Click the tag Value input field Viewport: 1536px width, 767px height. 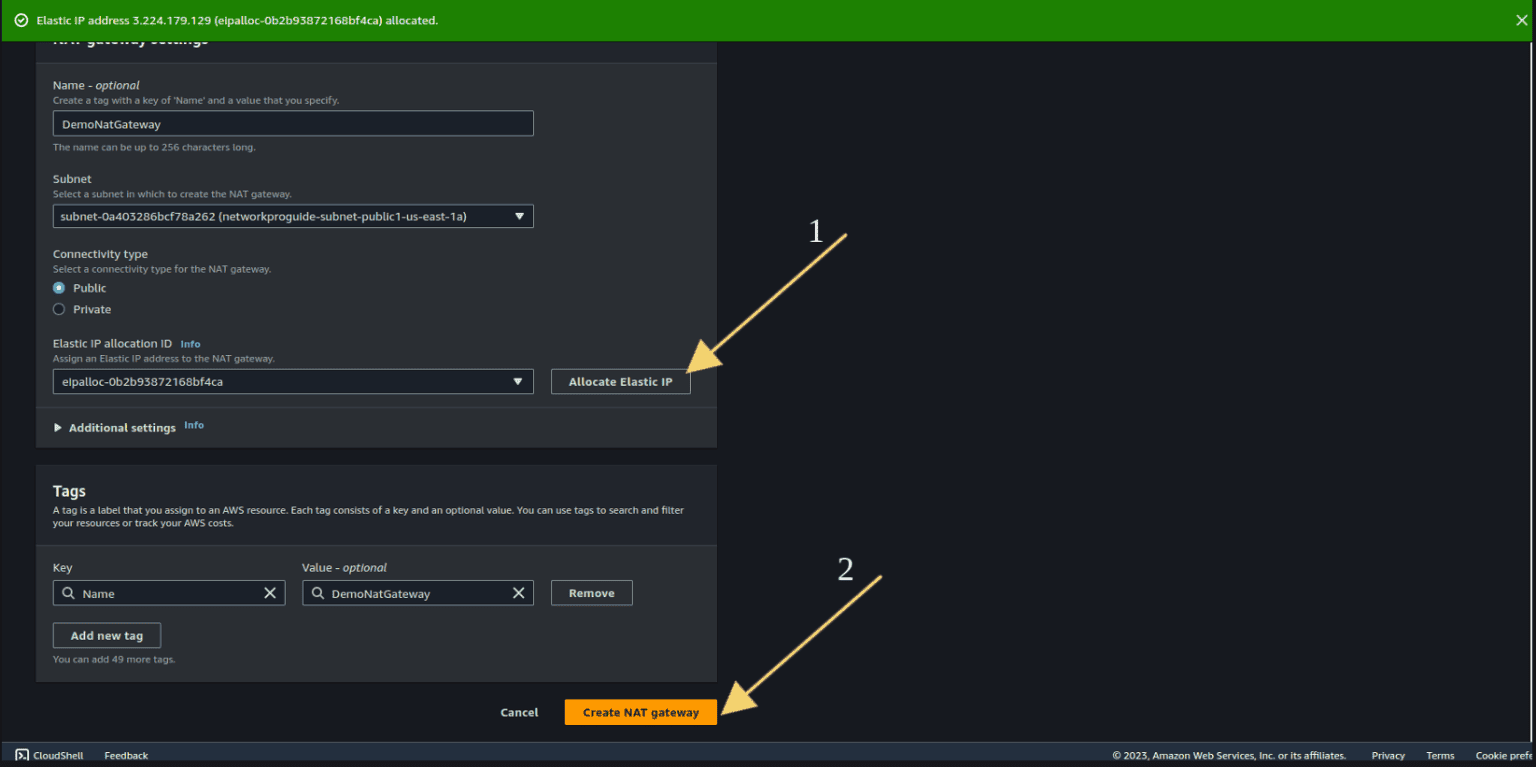tap(418, 593)
